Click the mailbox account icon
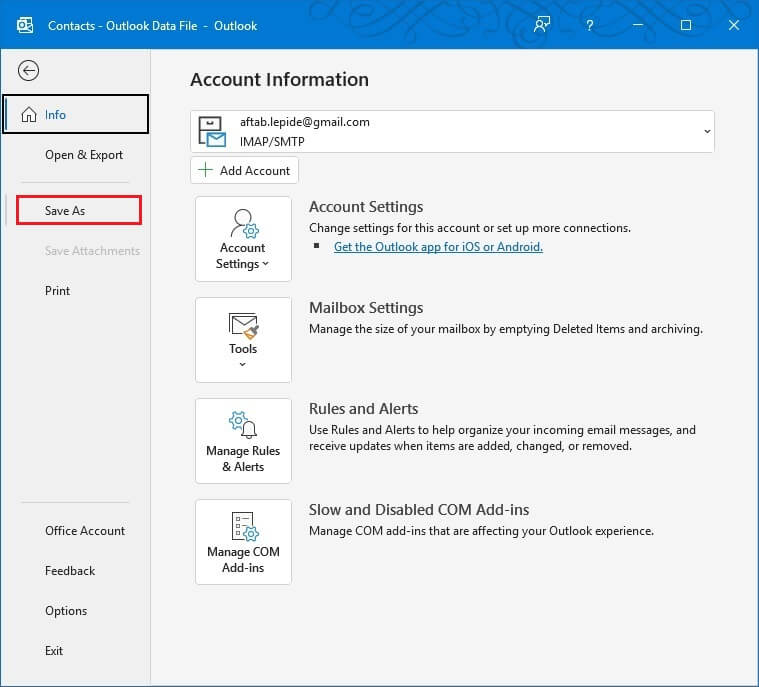This screenshot has height=687, width=759. [x=212, y=132]
